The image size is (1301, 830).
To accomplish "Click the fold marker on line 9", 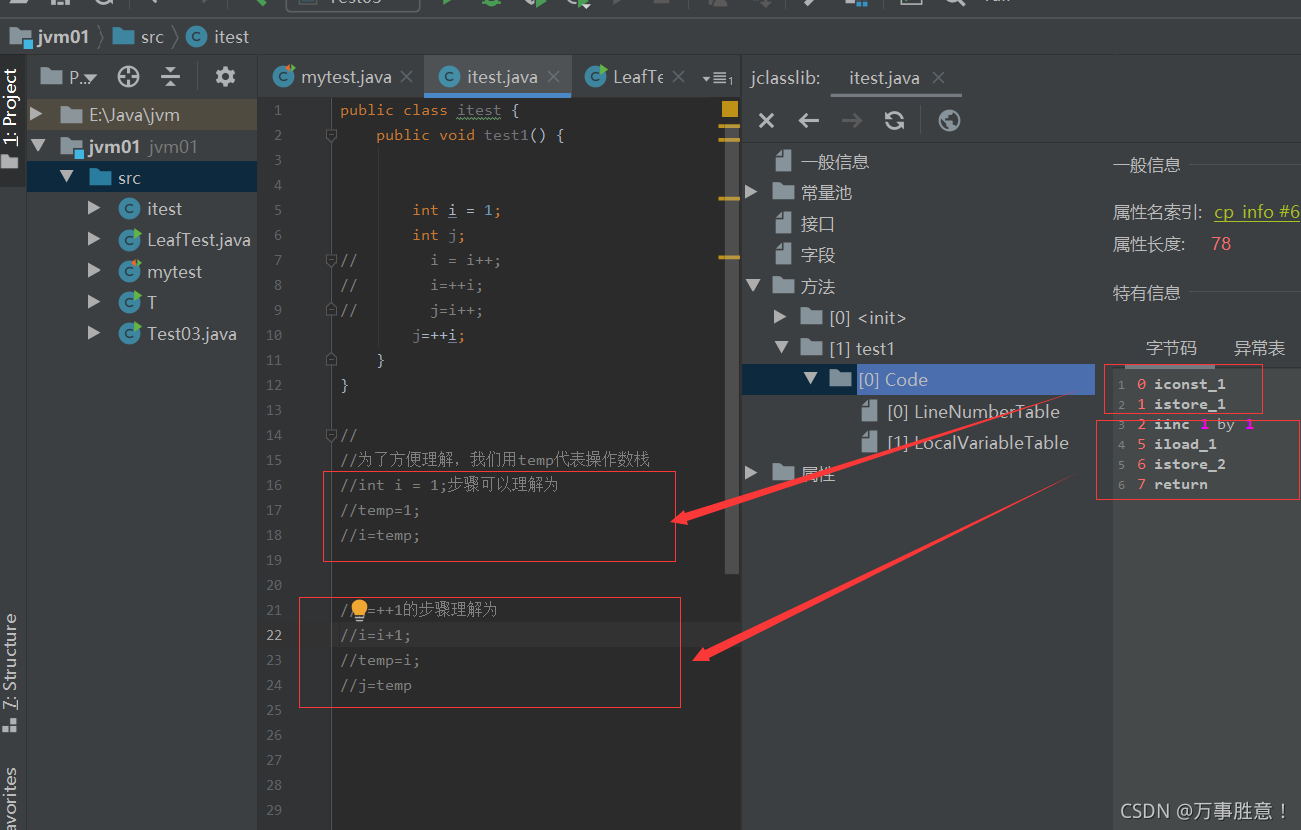I will (331, 310).
